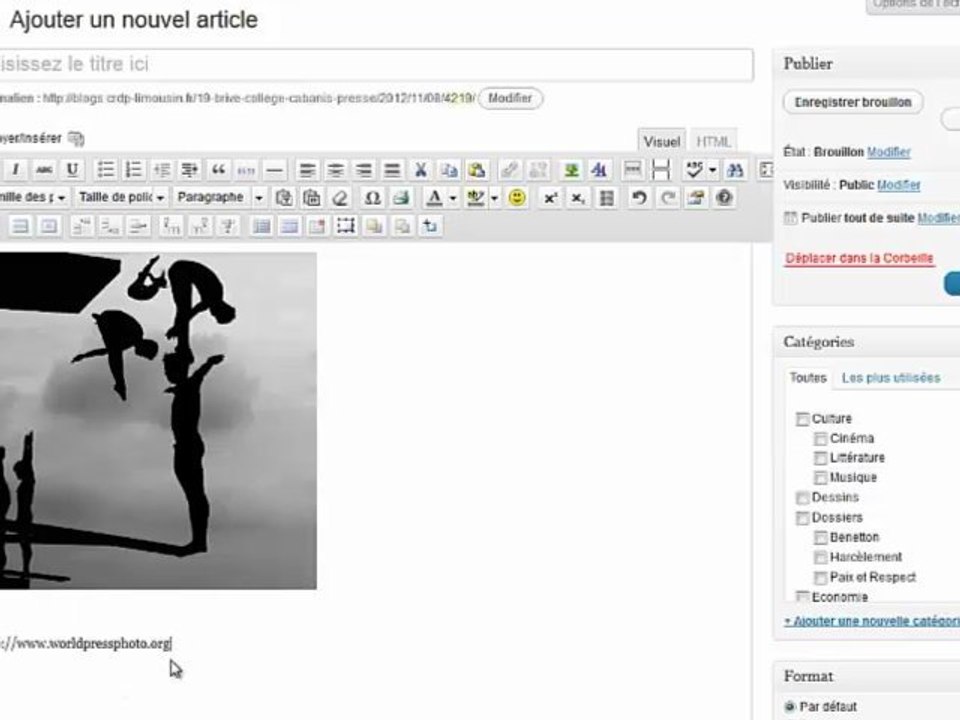Screen dimensions: 960x720
Task: Show Les plus utilisées categories tab
Action: pos(891,378)
